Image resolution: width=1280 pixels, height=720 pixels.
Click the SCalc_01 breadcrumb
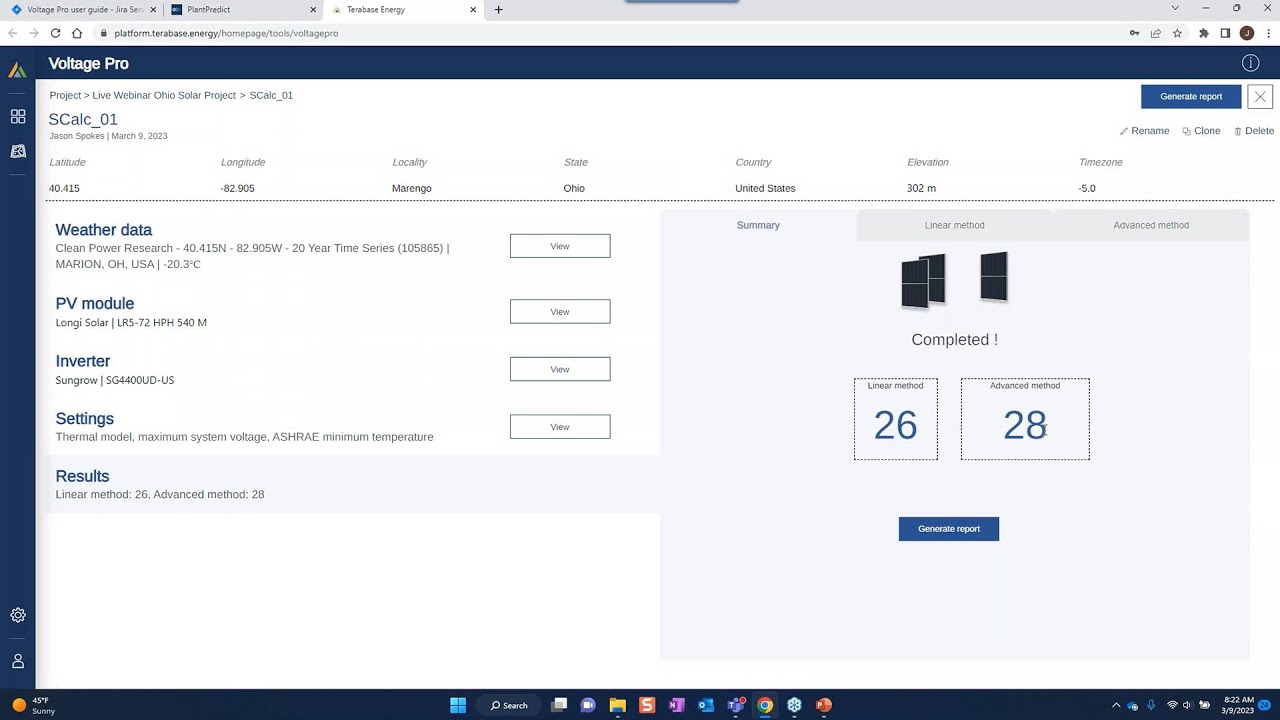(271, 95)
